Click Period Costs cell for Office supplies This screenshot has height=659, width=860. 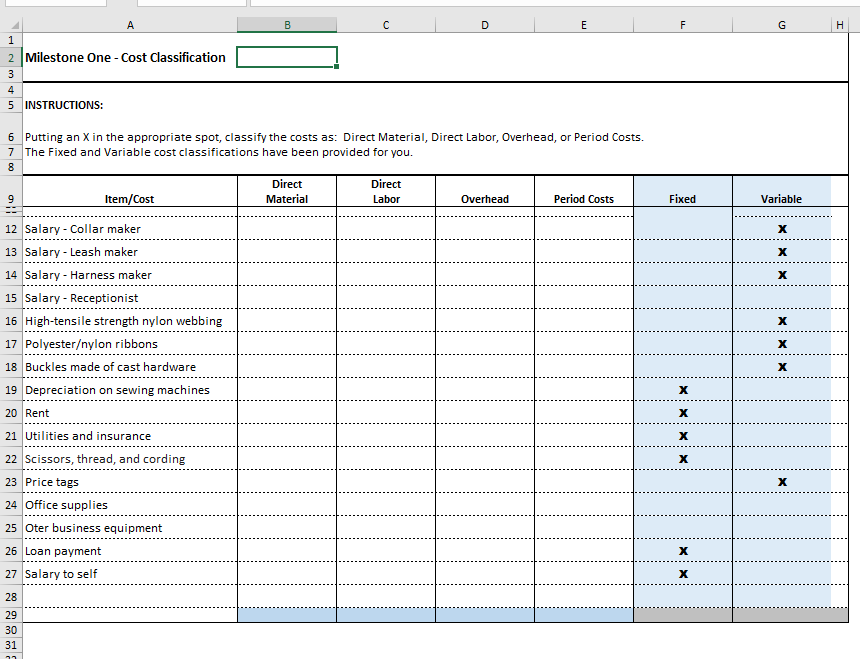click(584, 505)
